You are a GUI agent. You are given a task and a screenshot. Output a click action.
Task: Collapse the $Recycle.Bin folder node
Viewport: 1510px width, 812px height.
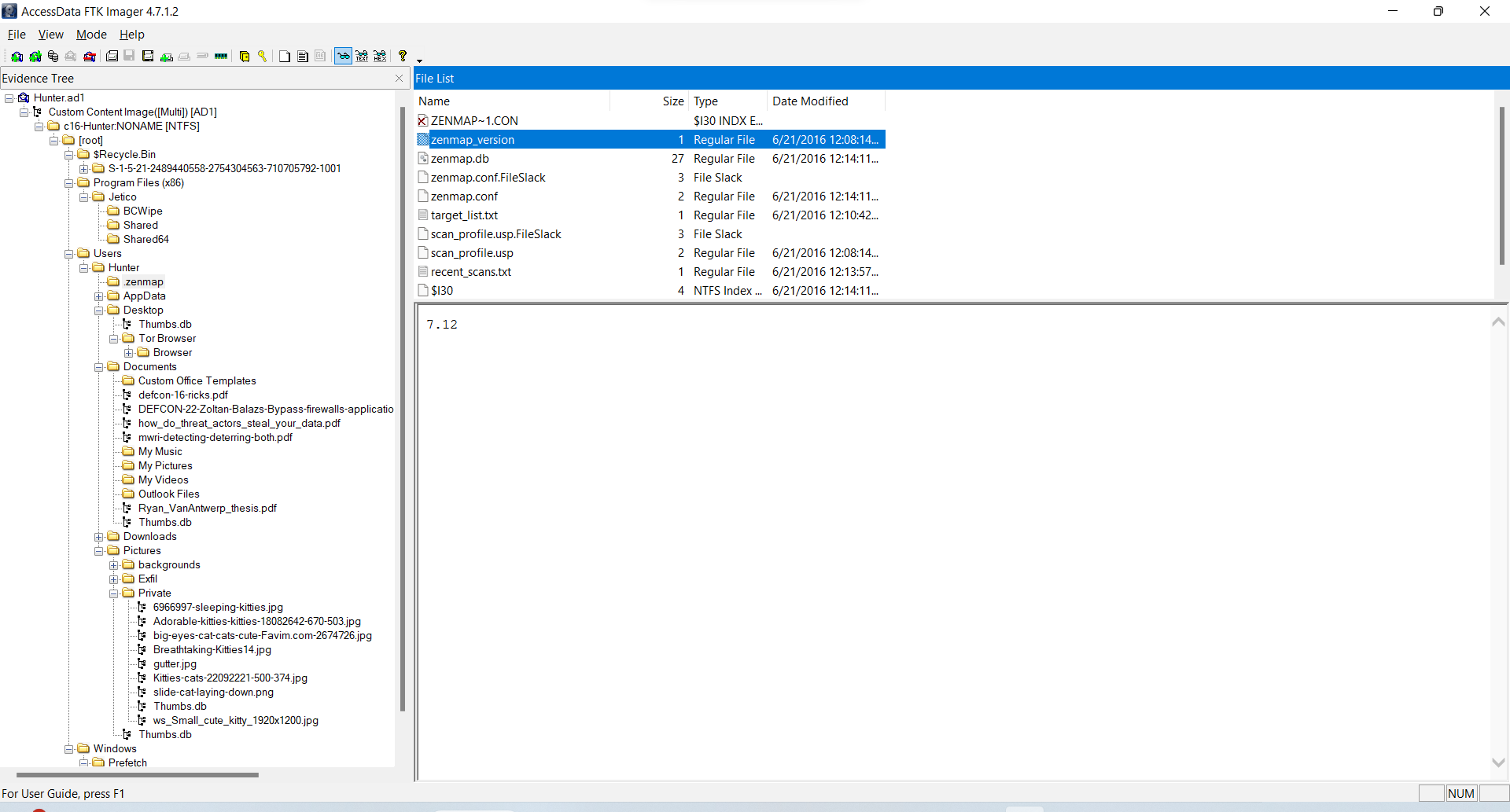[69, 155]
